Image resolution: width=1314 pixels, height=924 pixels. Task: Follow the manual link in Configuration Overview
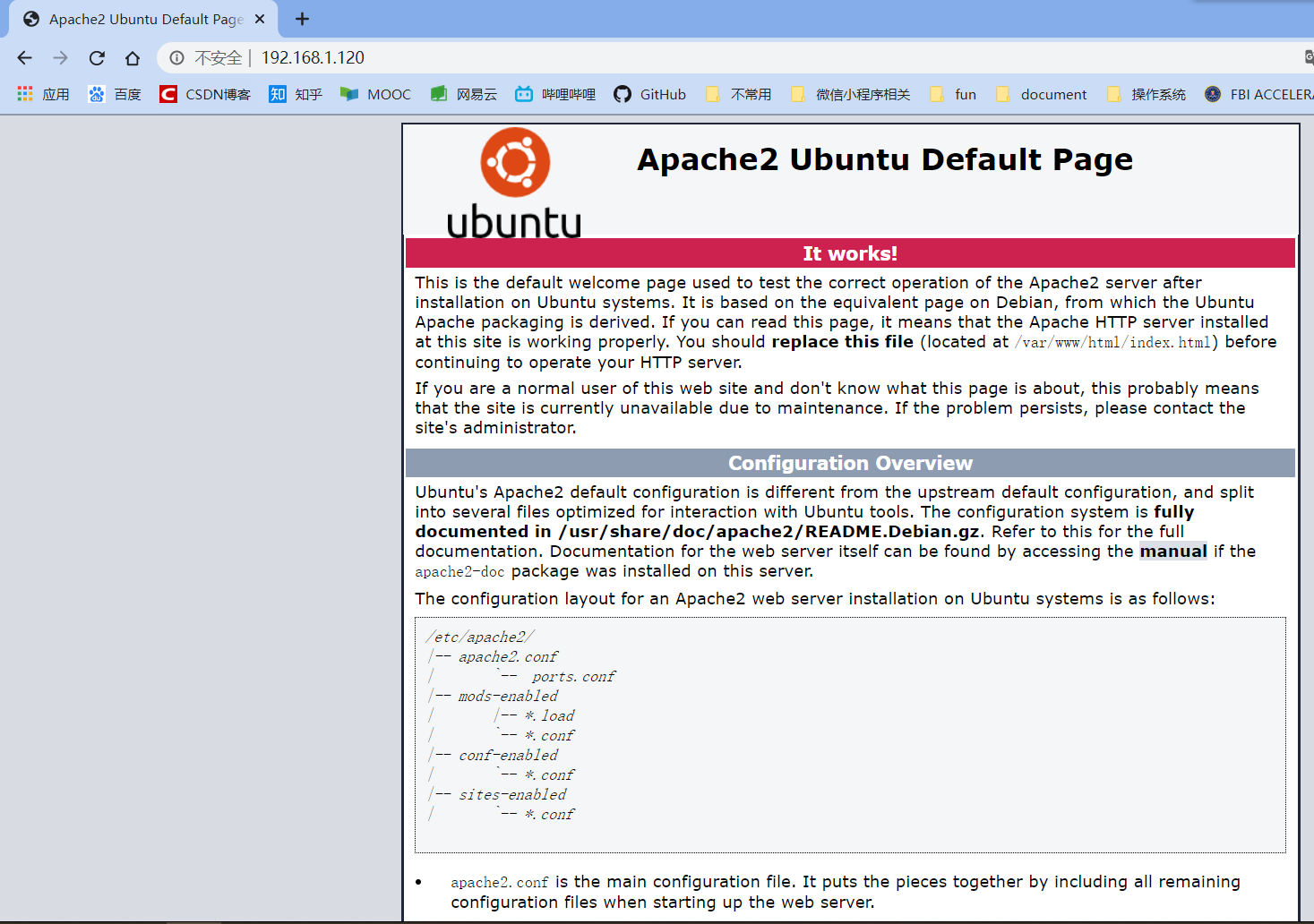[1173, 552]
